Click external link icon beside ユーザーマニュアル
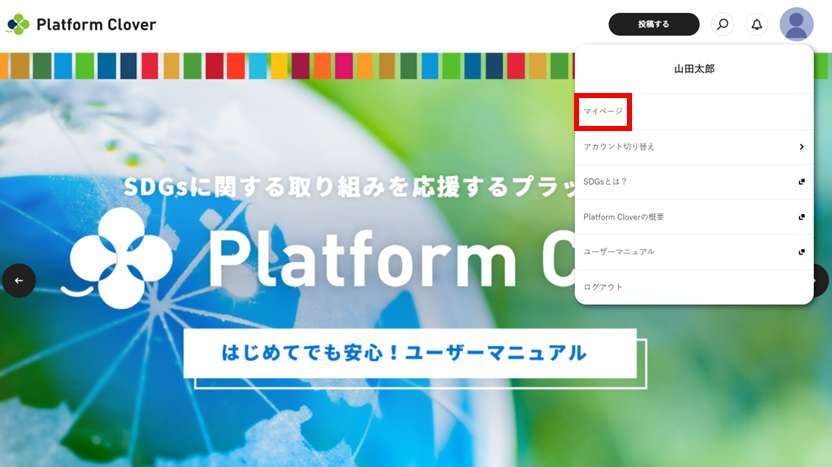 [801, 252]
